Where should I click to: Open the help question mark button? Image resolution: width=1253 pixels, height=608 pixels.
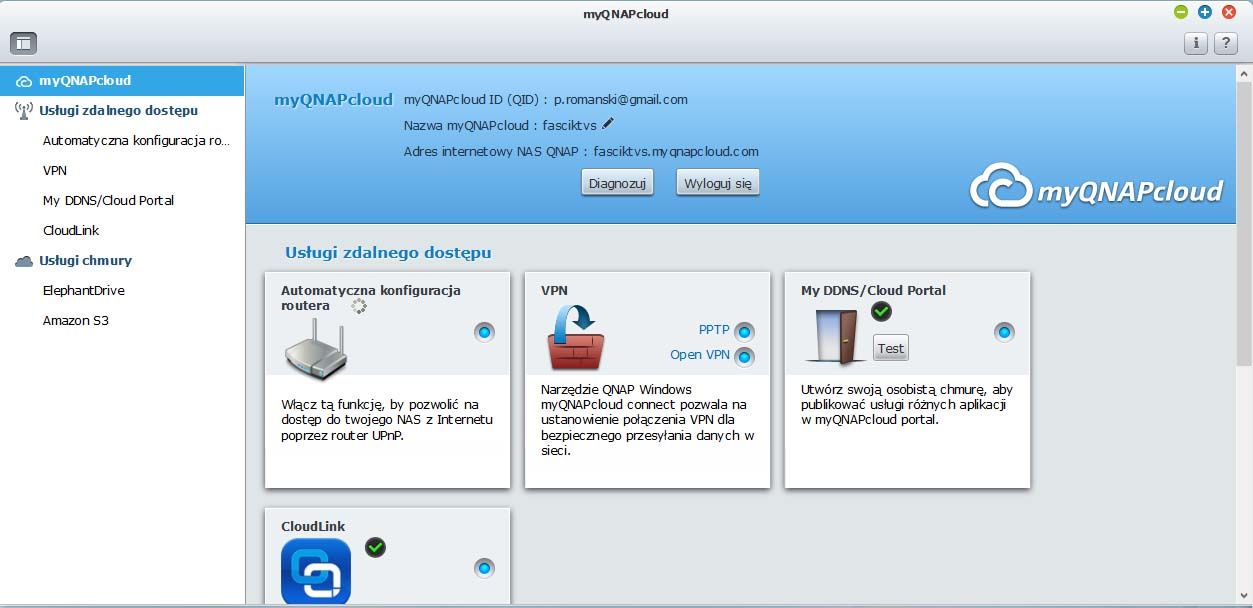[x=1226, y=43]
